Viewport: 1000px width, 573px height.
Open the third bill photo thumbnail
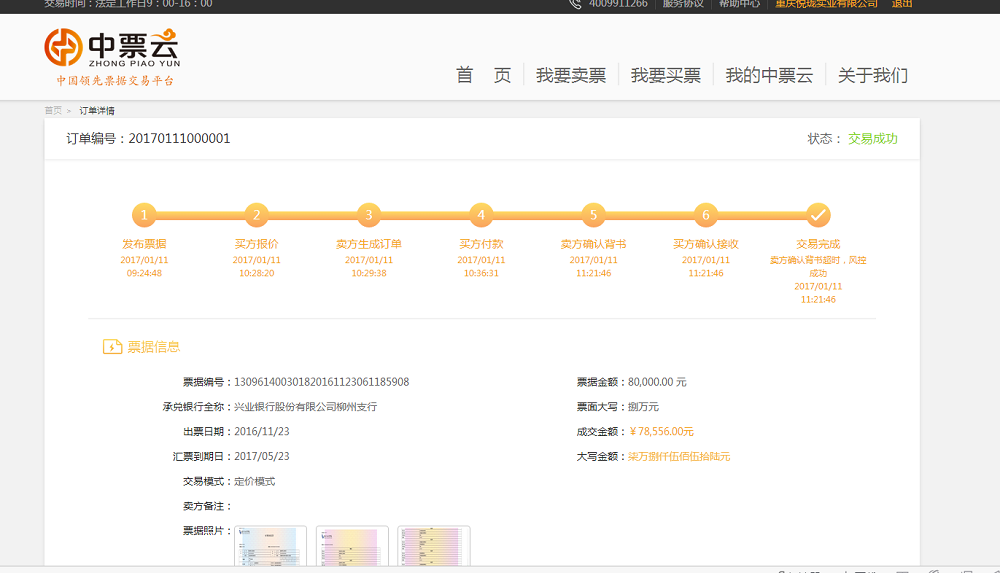coord(434,546)
